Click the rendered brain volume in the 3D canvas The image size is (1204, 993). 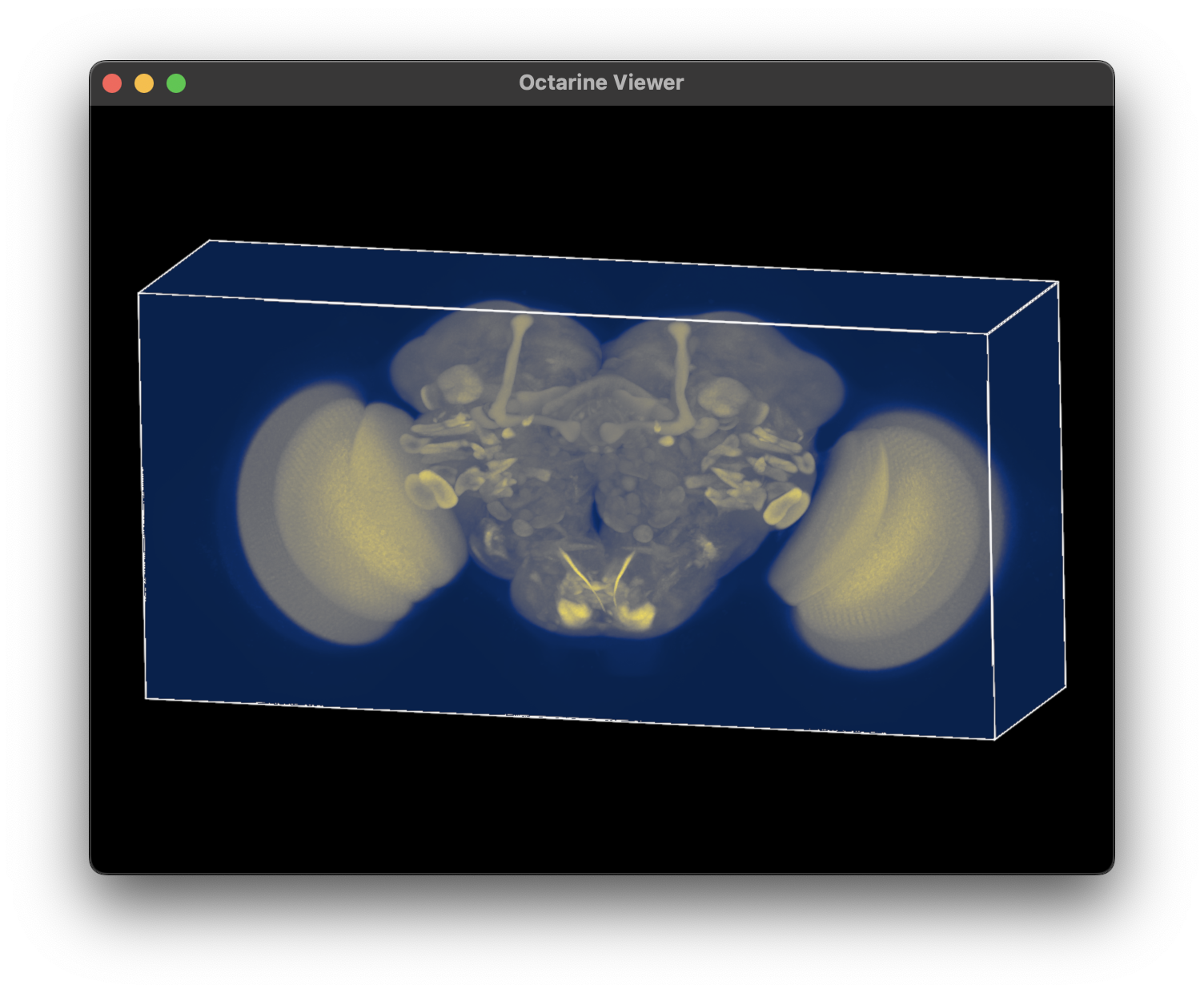[602, 488]
